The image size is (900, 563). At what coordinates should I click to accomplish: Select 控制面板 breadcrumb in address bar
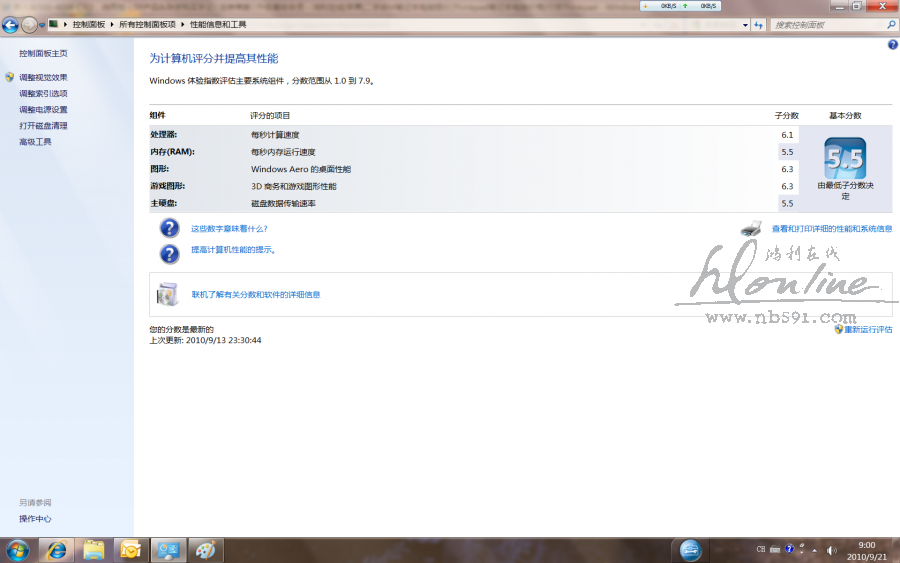[89, 25]
